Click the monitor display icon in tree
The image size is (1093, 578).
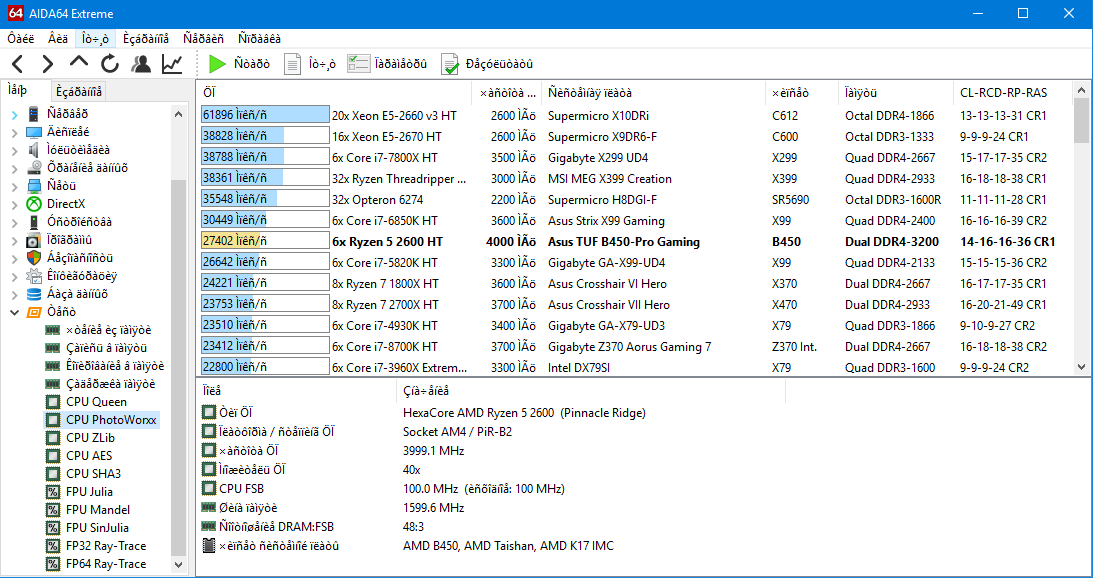point(34,132)
